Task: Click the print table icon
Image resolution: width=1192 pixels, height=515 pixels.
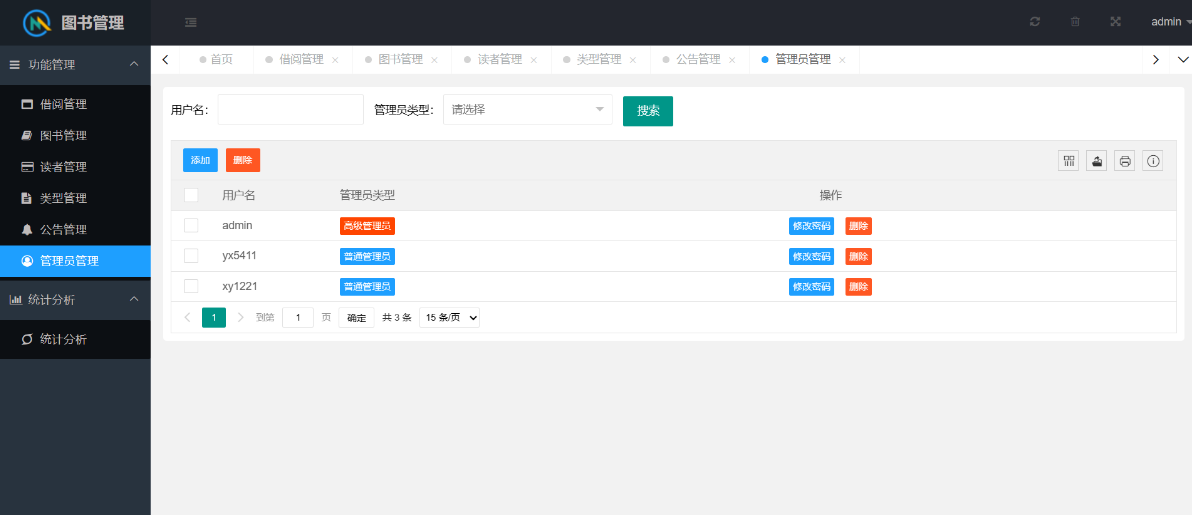Action: coord(1125,161)
